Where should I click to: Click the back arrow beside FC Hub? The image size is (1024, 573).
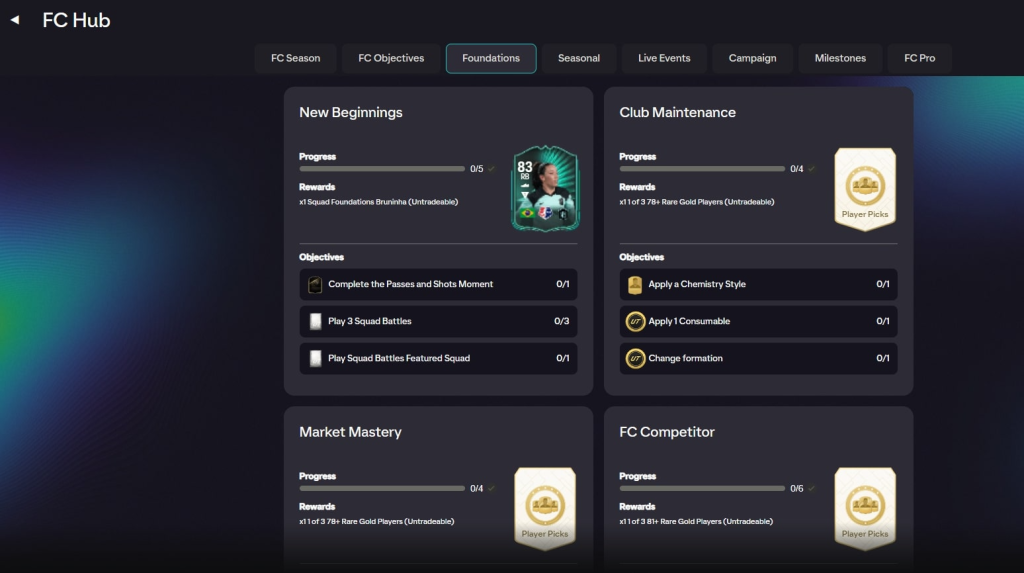pyautogui.click(x=15, y=20)
